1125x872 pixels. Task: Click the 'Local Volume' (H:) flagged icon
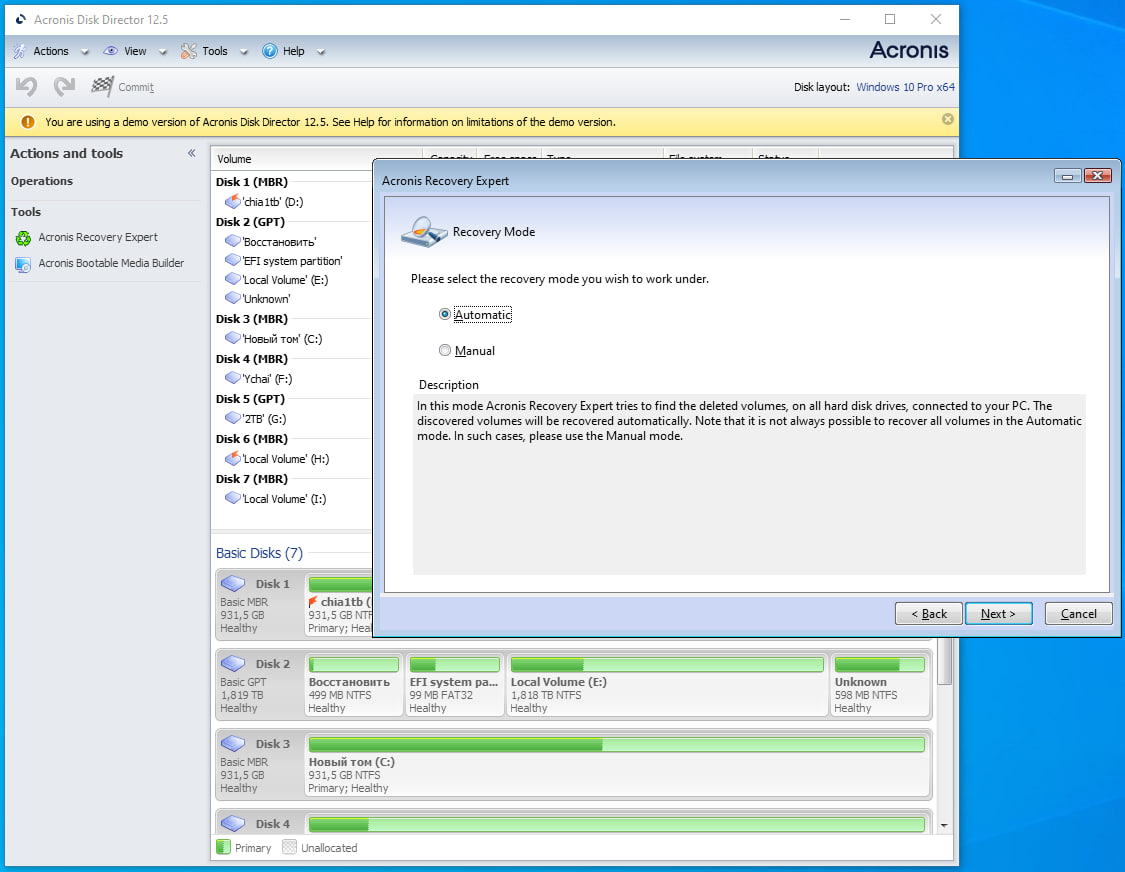click(x=232, y=458)
